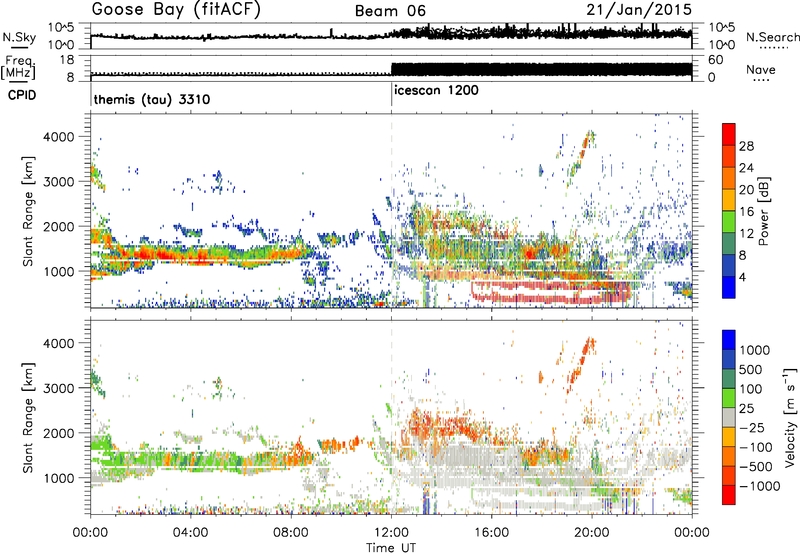Click the 'Power [dB]' colorbar title
The width and height of the screenshot is (800, 554).
coord(763,212)
